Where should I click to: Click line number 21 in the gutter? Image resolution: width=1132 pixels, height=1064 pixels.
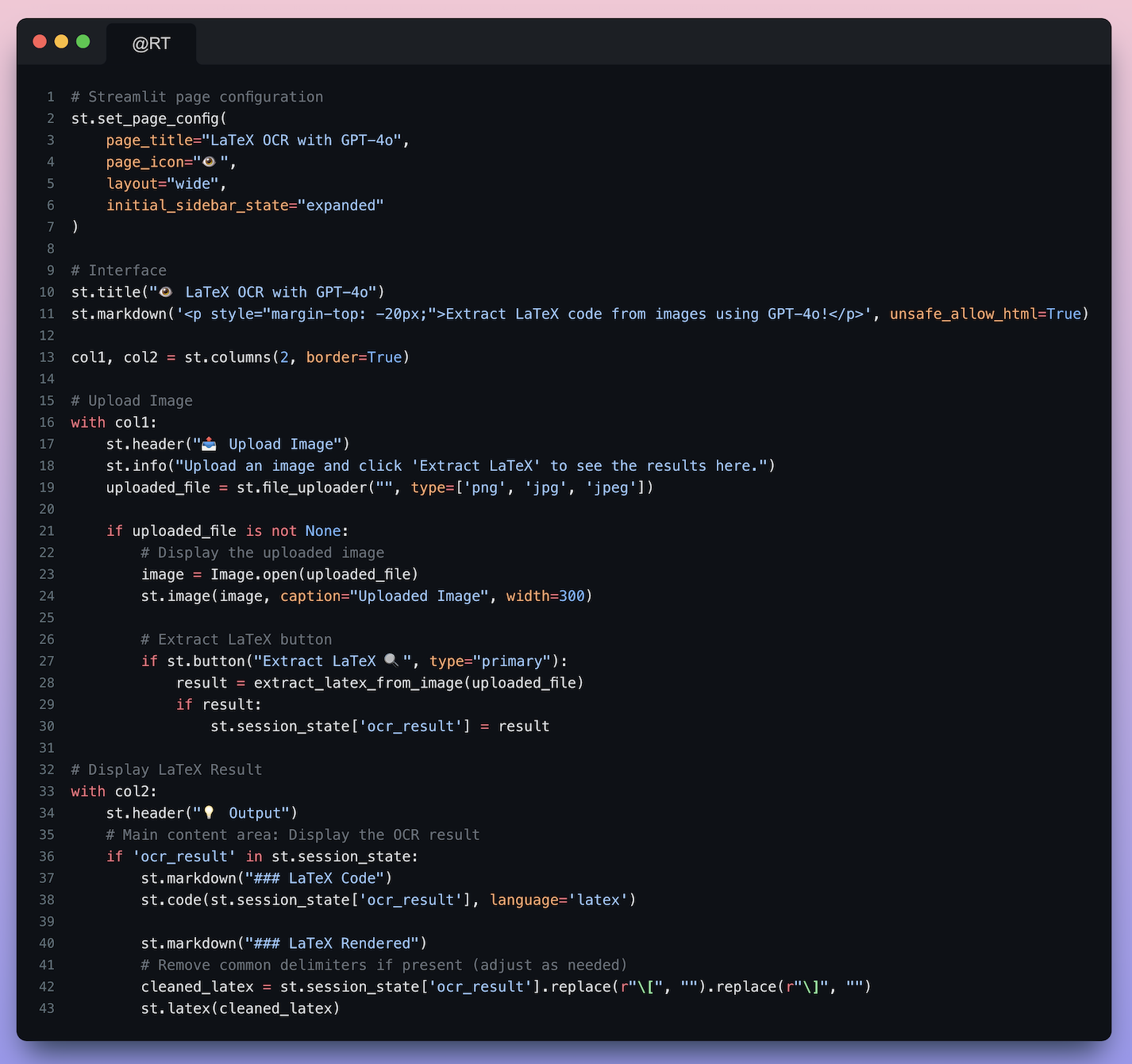pos(47,531)
